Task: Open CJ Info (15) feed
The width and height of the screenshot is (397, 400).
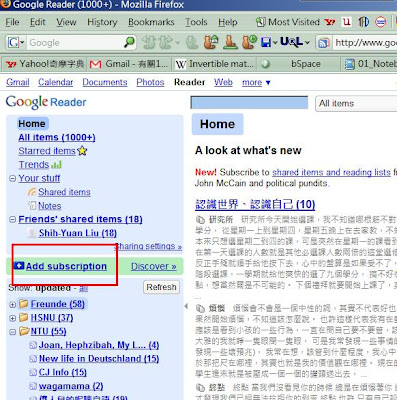Action: (63, 372)
